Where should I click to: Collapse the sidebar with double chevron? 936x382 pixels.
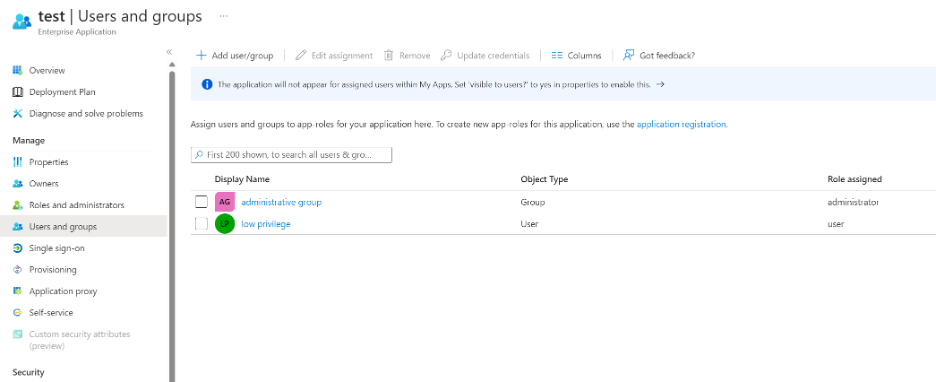click(169, 52)
